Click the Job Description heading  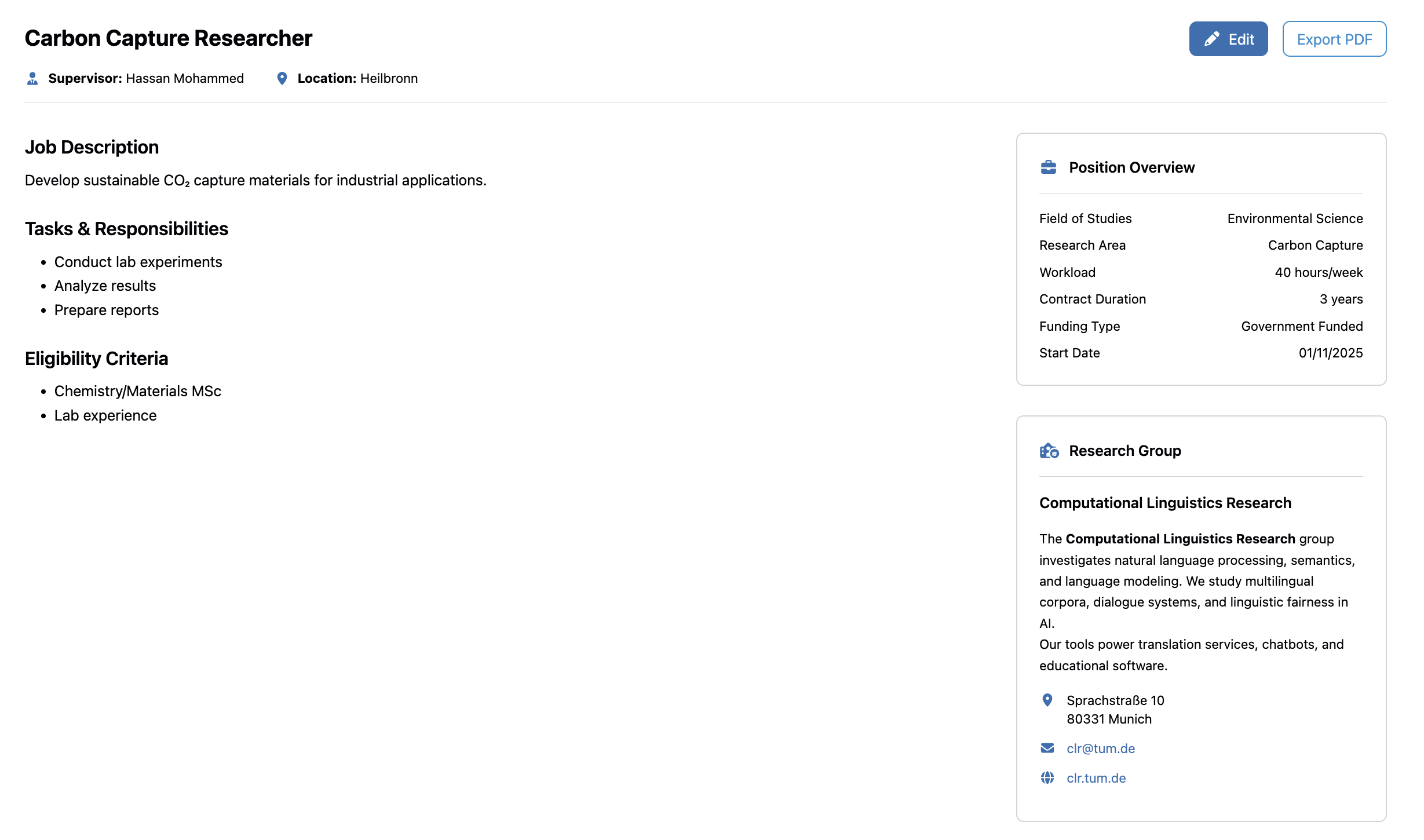point(92,147)
